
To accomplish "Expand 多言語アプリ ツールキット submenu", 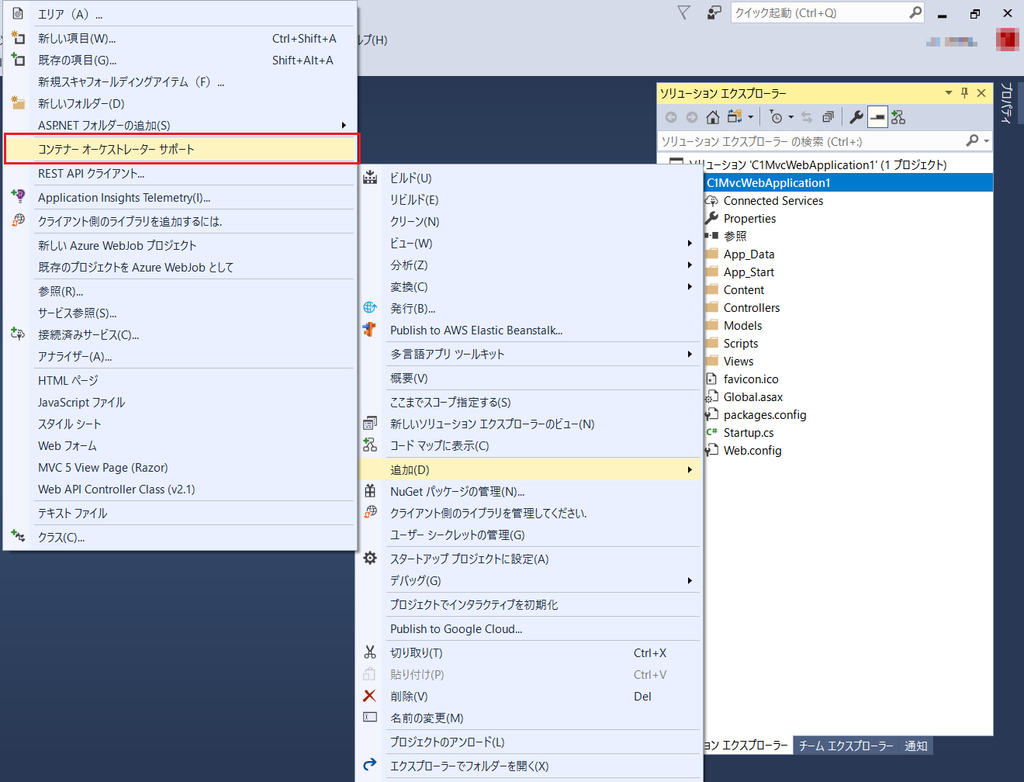I will tap(530, 354).
